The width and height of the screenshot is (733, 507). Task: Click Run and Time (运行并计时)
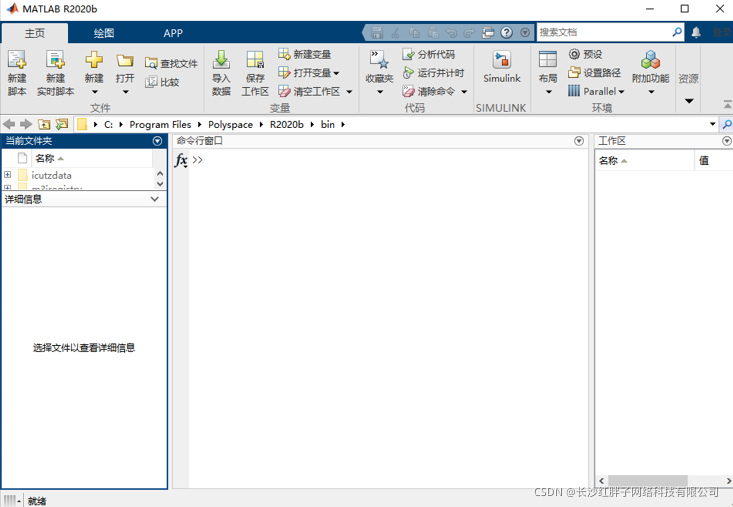point(433,72)
